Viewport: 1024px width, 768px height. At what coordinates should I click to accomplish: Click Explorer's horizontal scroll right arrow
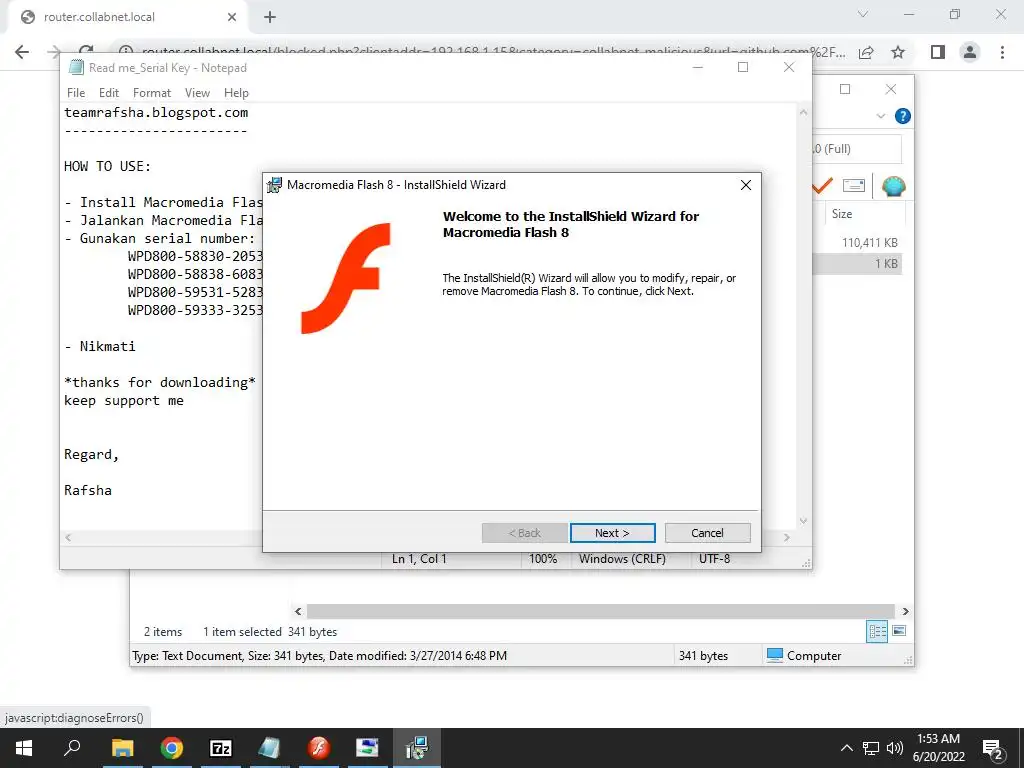905,611
